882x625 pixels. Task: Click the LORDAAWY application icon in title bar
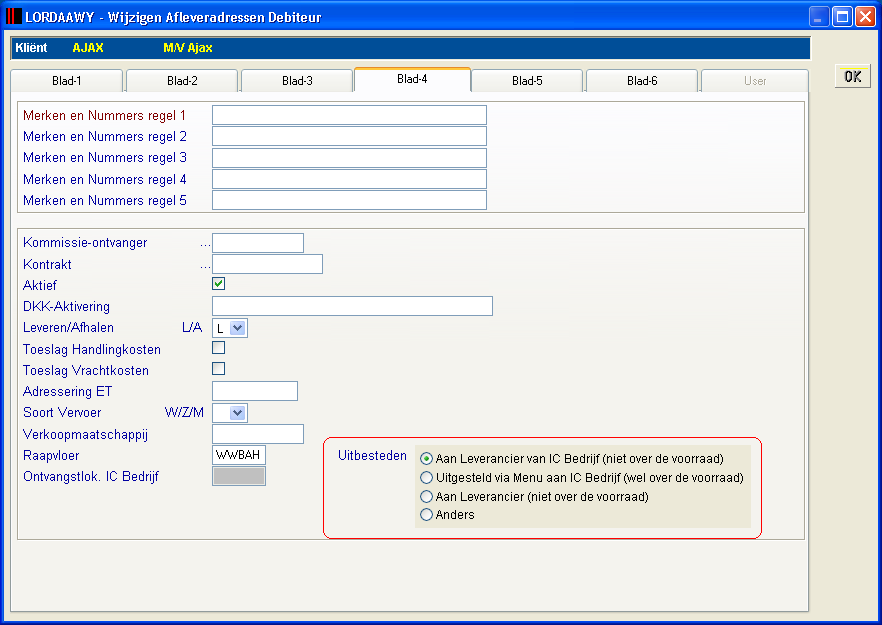click(14, 16)
